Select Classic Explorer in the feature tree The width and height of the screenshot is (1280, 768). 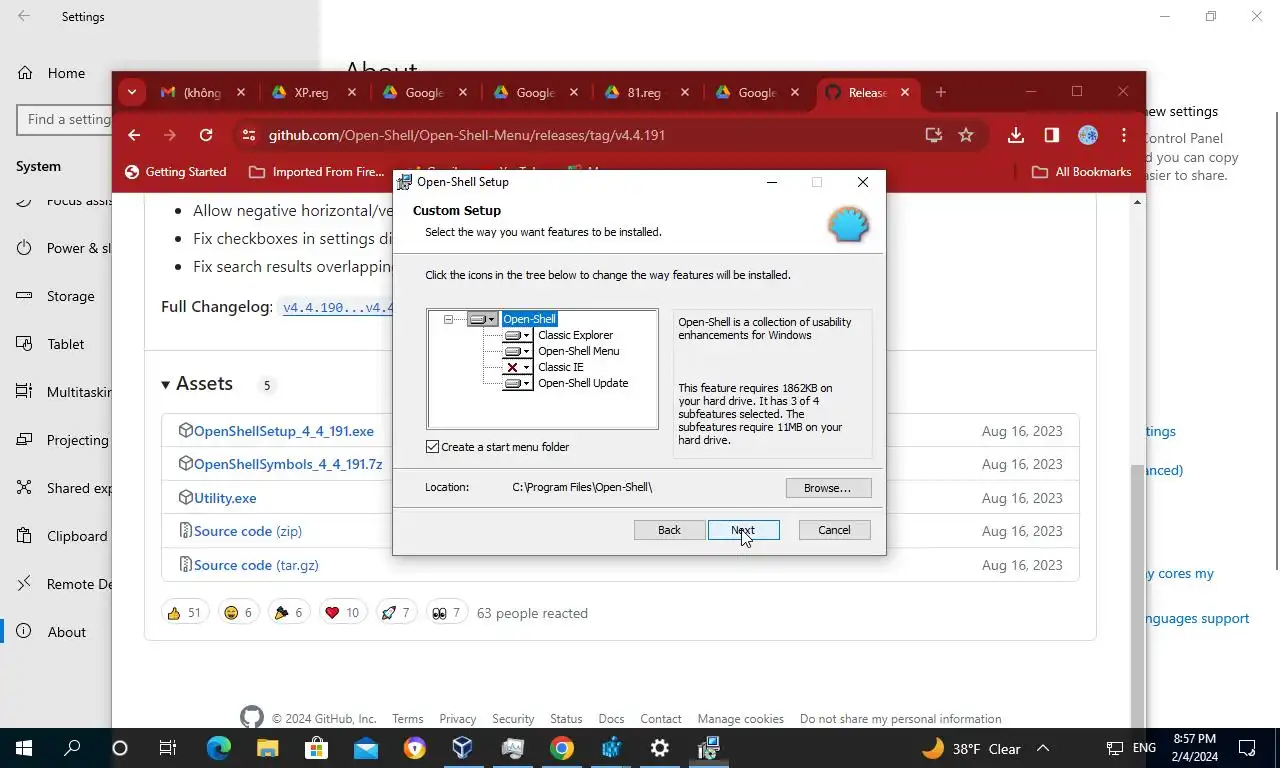pos(575,335)
